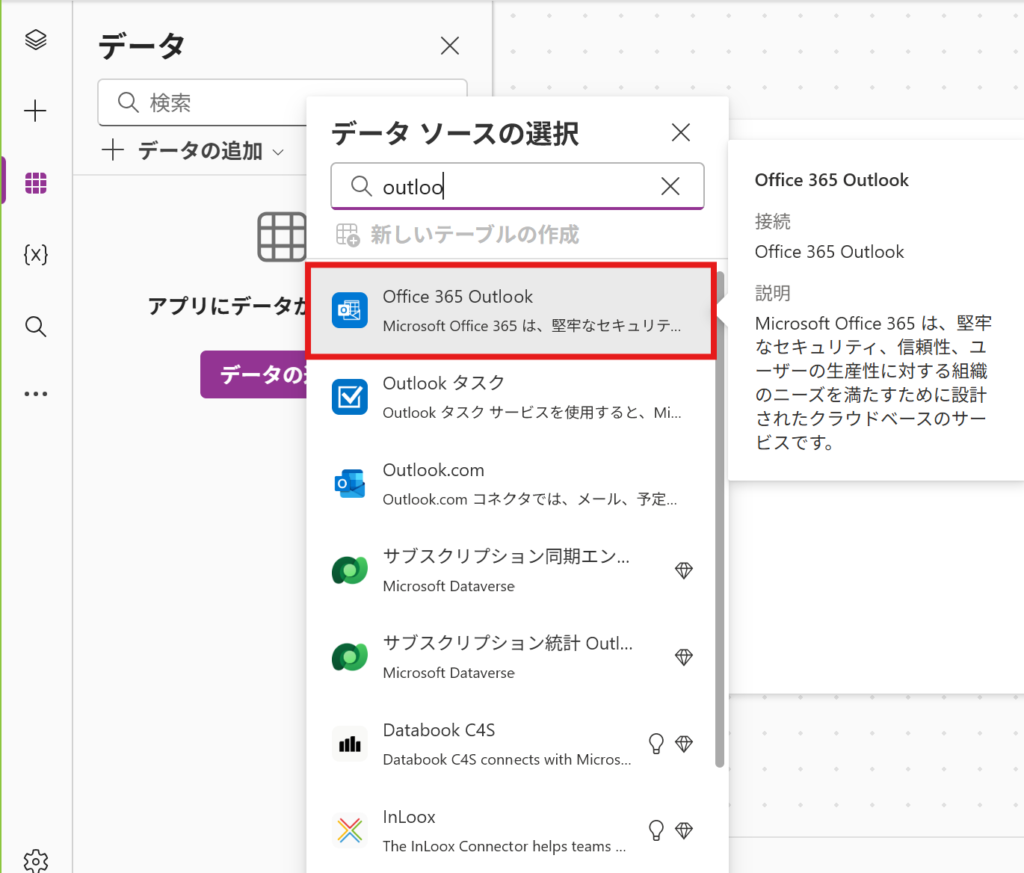1024x873 pixels.
Task: Open the Search magnifier in left sidebar
Action: (x=36, y=326)
